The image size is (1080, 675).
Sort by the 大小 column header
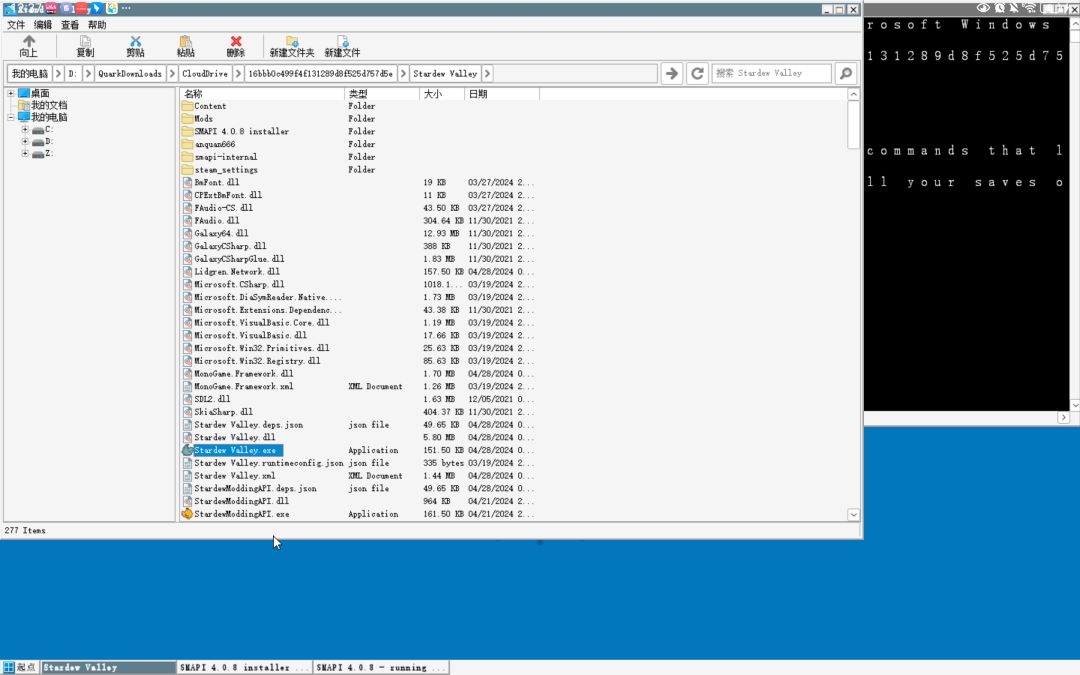point(441,94)
